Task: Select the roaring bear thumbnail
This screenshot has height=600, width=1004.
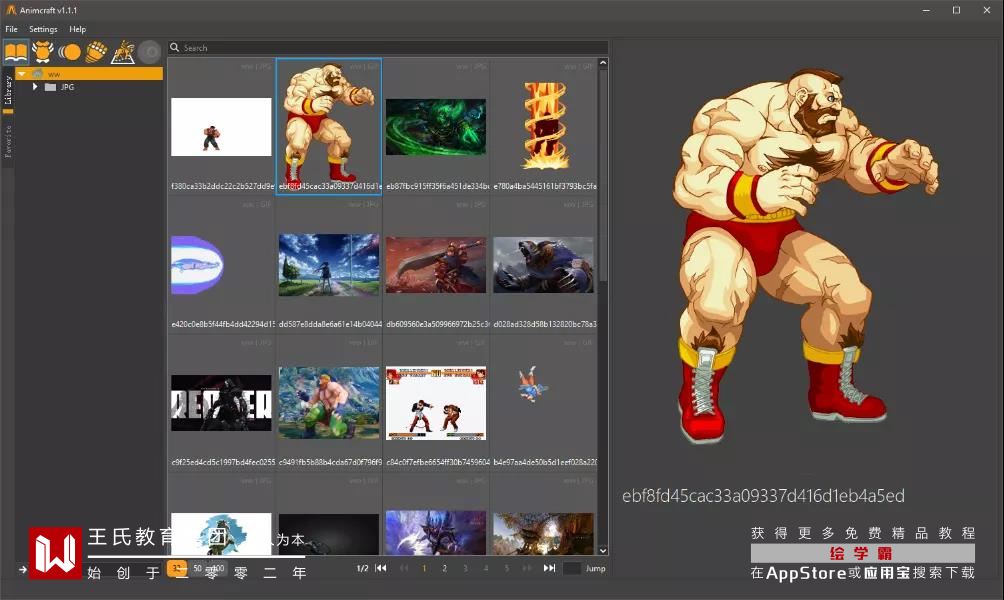Action: pos(543,264)
